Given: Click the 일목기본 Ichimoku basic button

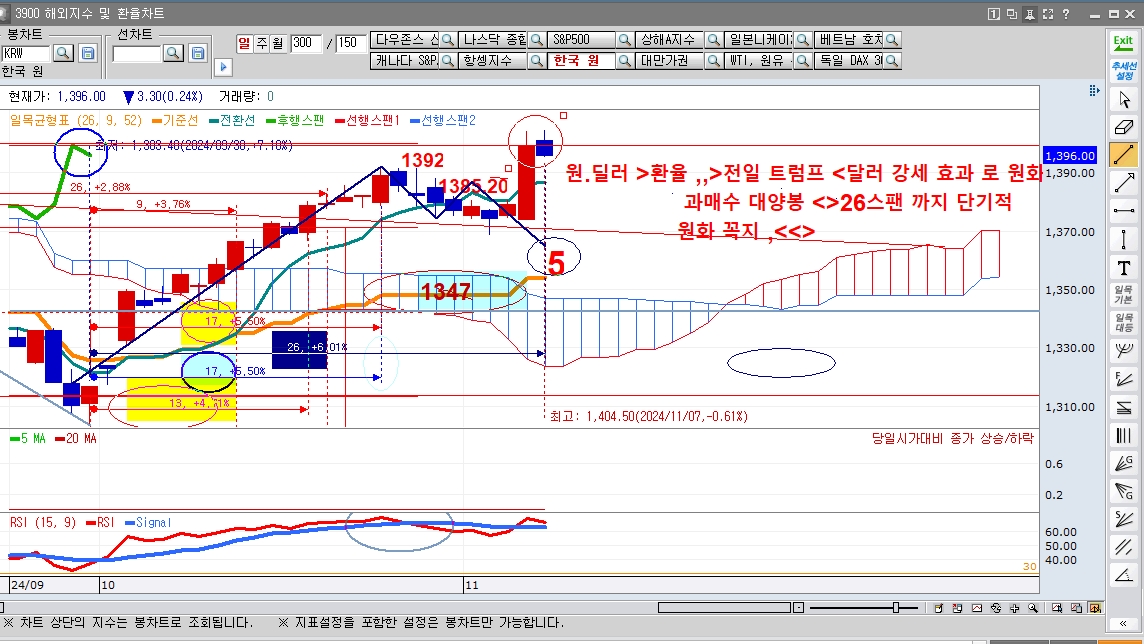Looking at the screenshot, I should [1124, 295].
